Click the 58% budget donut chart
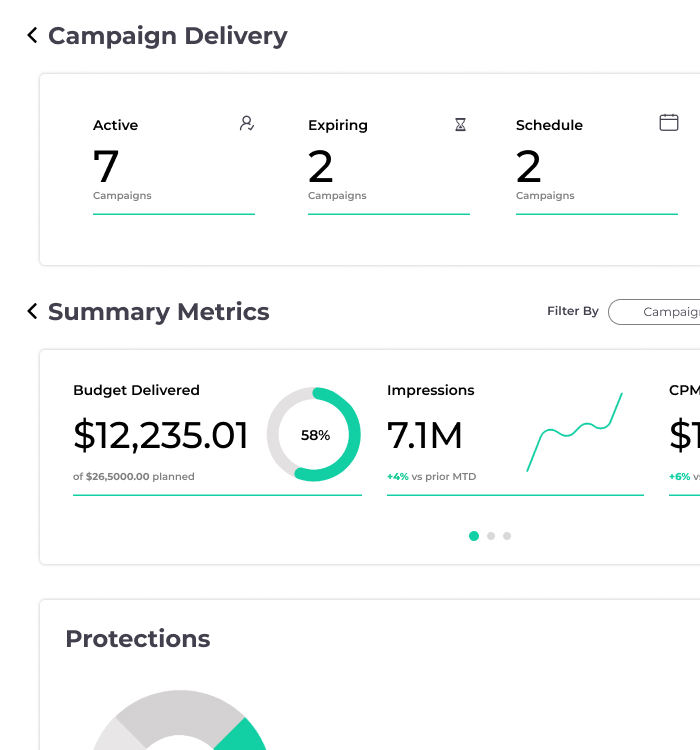Image resolution: width=700 pixels, height=750 pixels. click(313, 434)
